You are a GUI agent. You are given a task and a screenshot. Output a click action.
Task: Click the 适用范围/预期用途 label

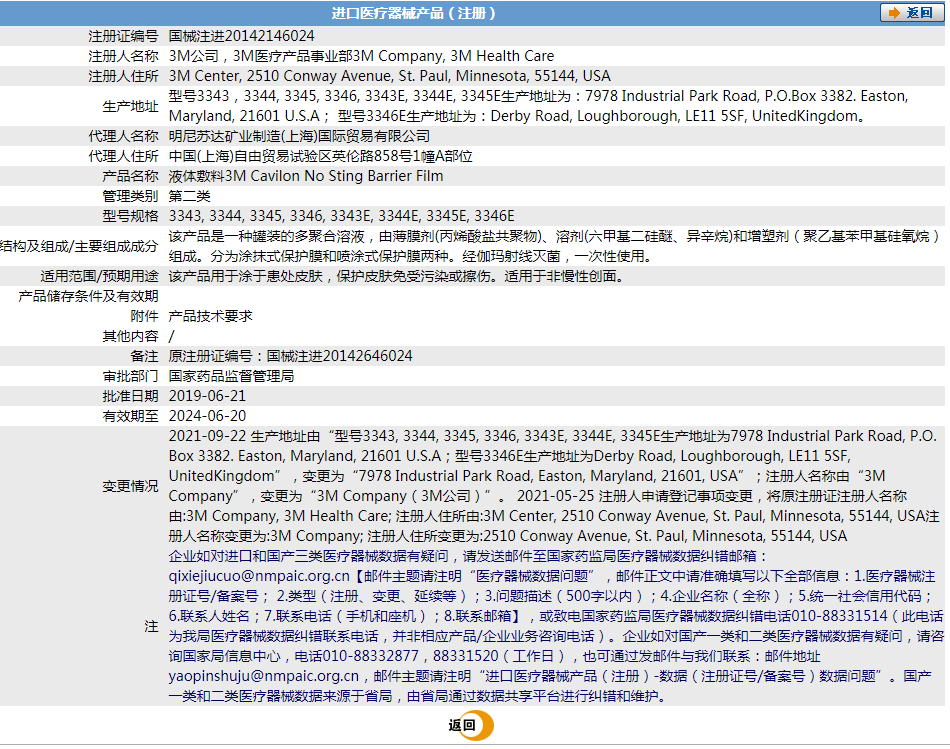click(99, 276)
